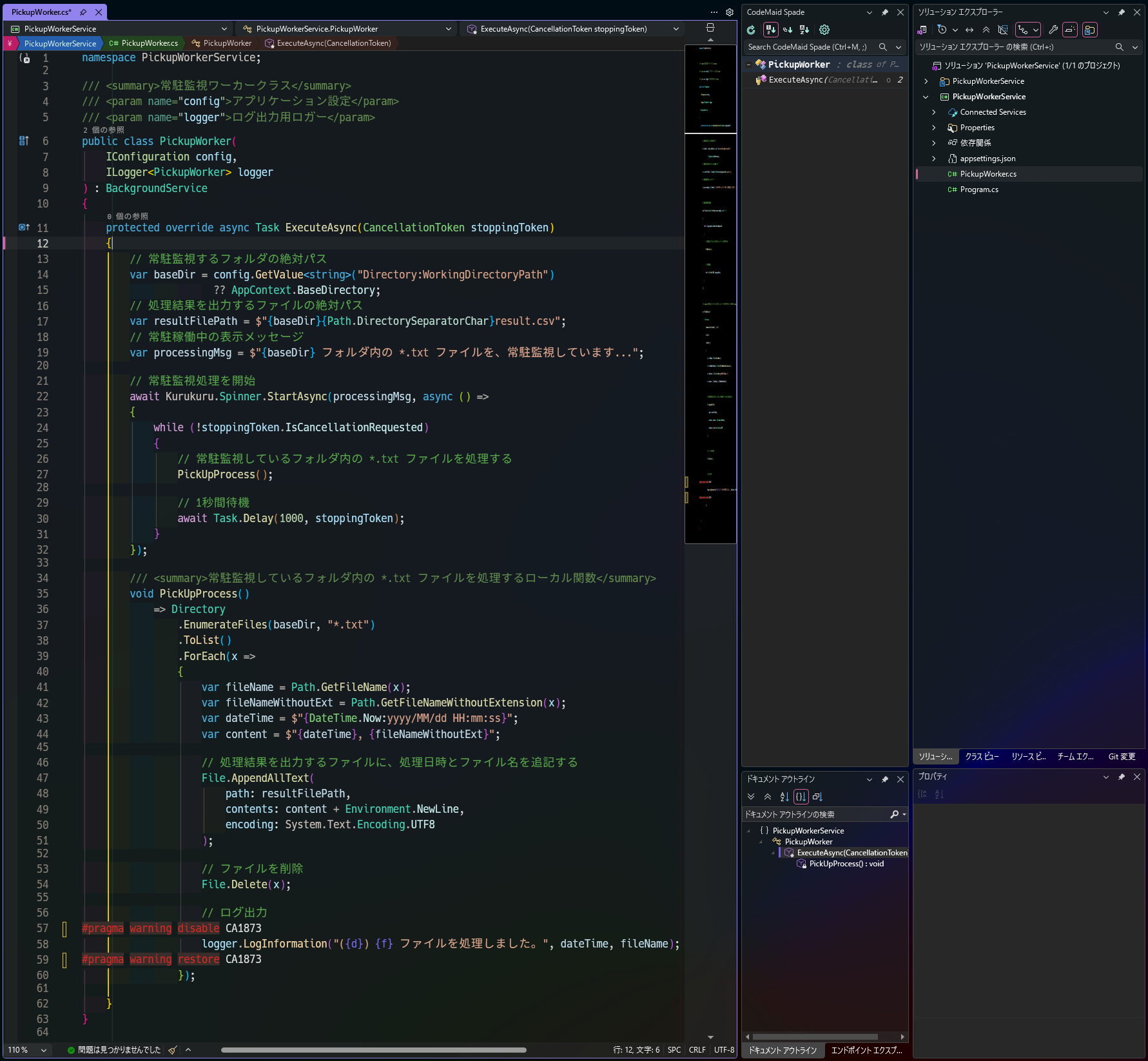
Task: Switch to the リソース ビュー tab
Action: (x=1029, y=756)
